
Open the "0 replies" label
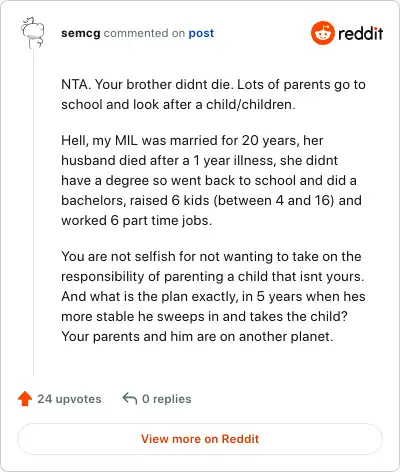167,399
